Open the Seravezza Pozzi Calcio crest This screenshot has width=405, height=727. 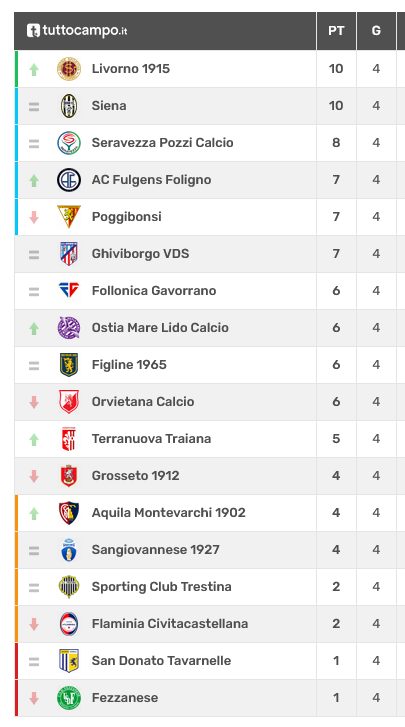[x=69, y=143]
